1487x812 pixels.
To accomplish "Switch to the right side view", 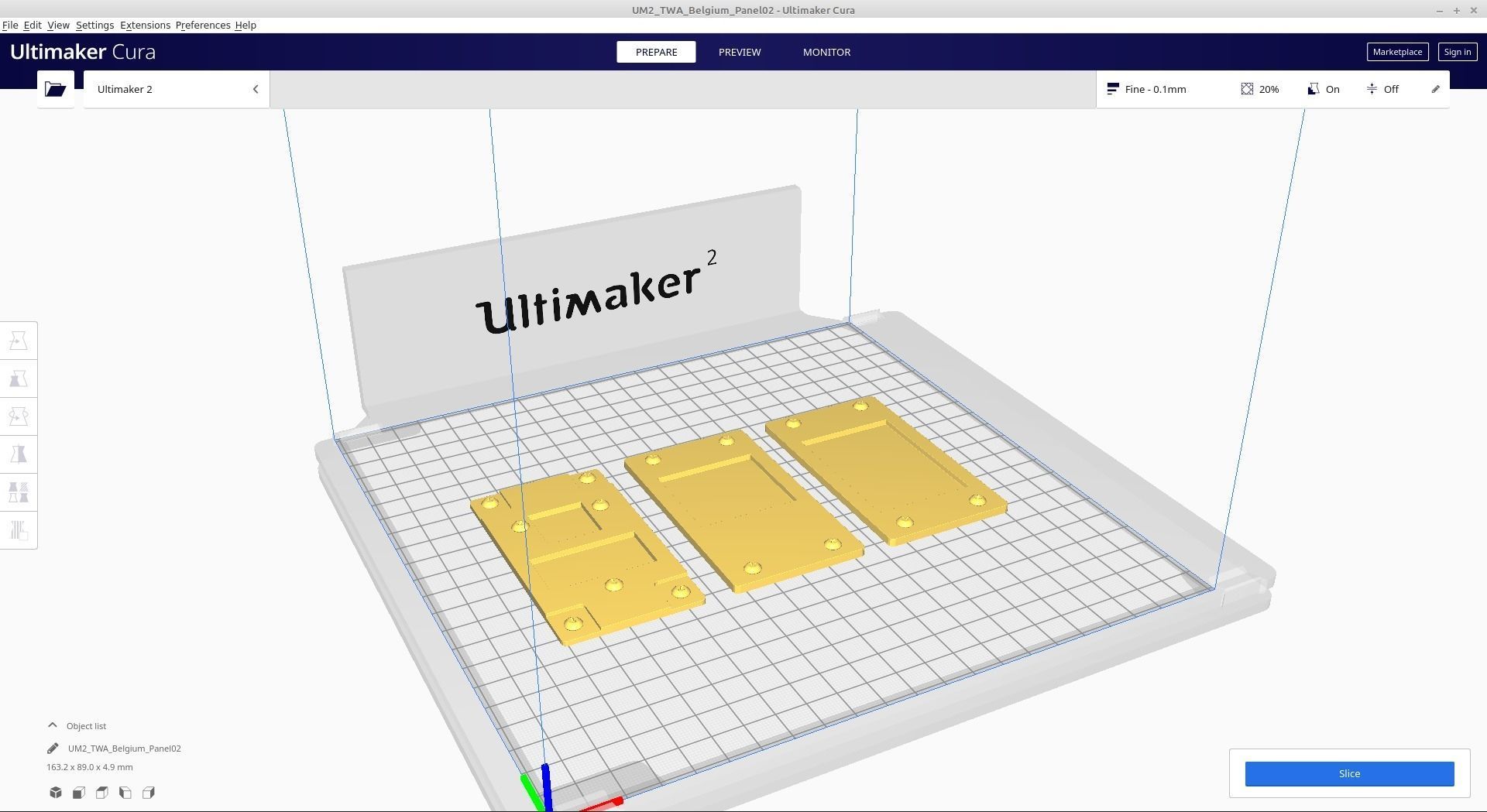I will pos(149,793).
